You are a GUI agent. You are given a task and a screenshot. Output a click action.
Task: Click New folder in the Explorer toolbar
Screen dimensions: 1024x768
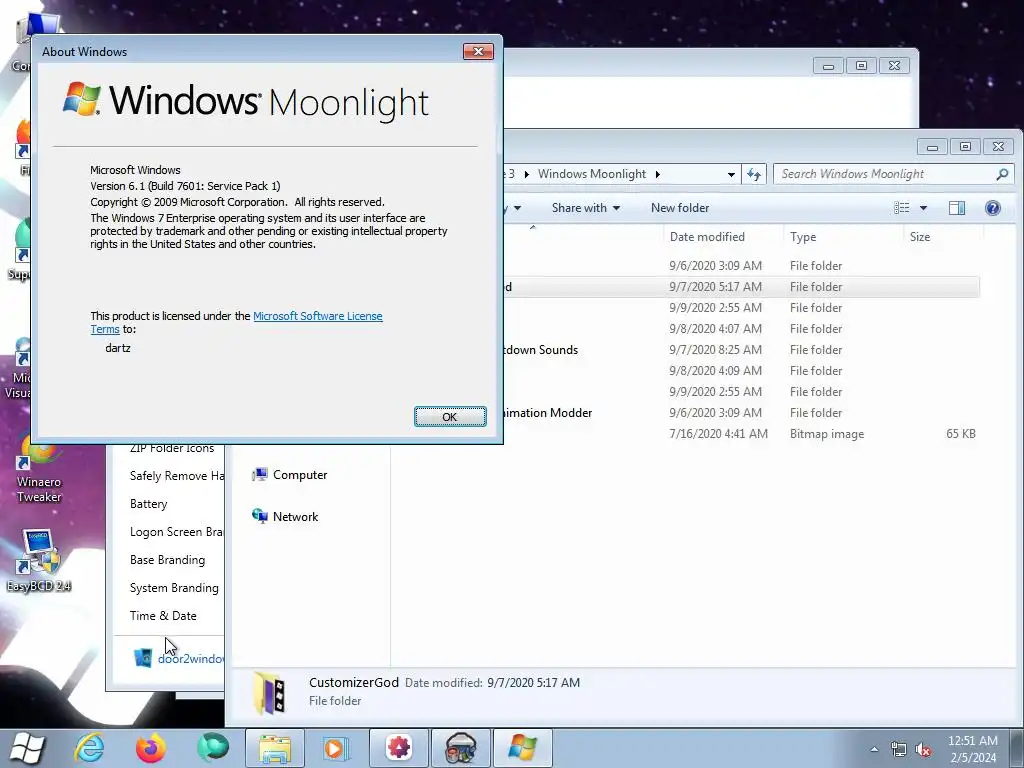point(680,208)
